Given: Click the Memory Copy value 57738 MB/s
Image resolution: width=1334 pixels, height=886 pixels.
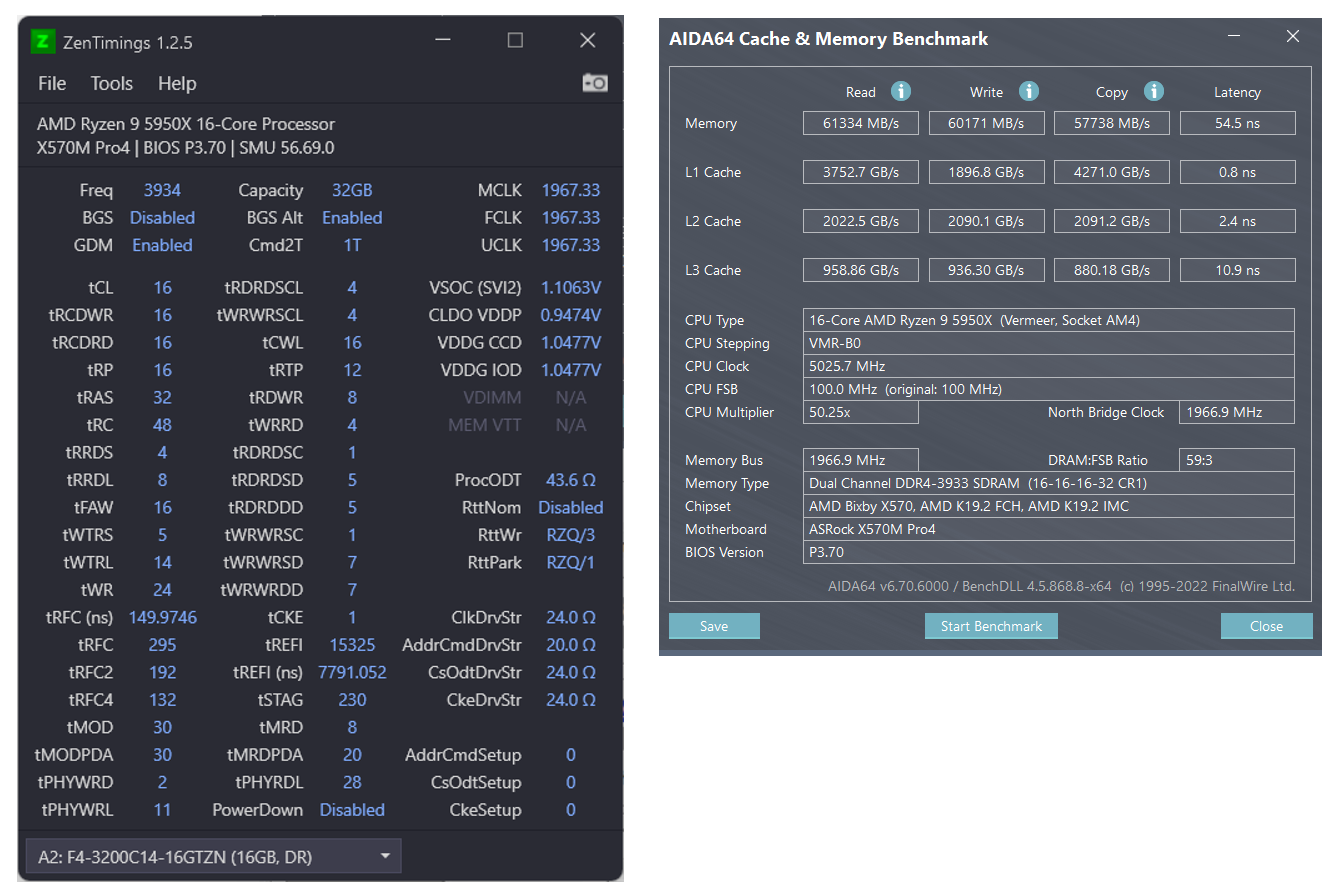Looking at the screenshot, I should pyautogui.click(x=1112, y=123).
